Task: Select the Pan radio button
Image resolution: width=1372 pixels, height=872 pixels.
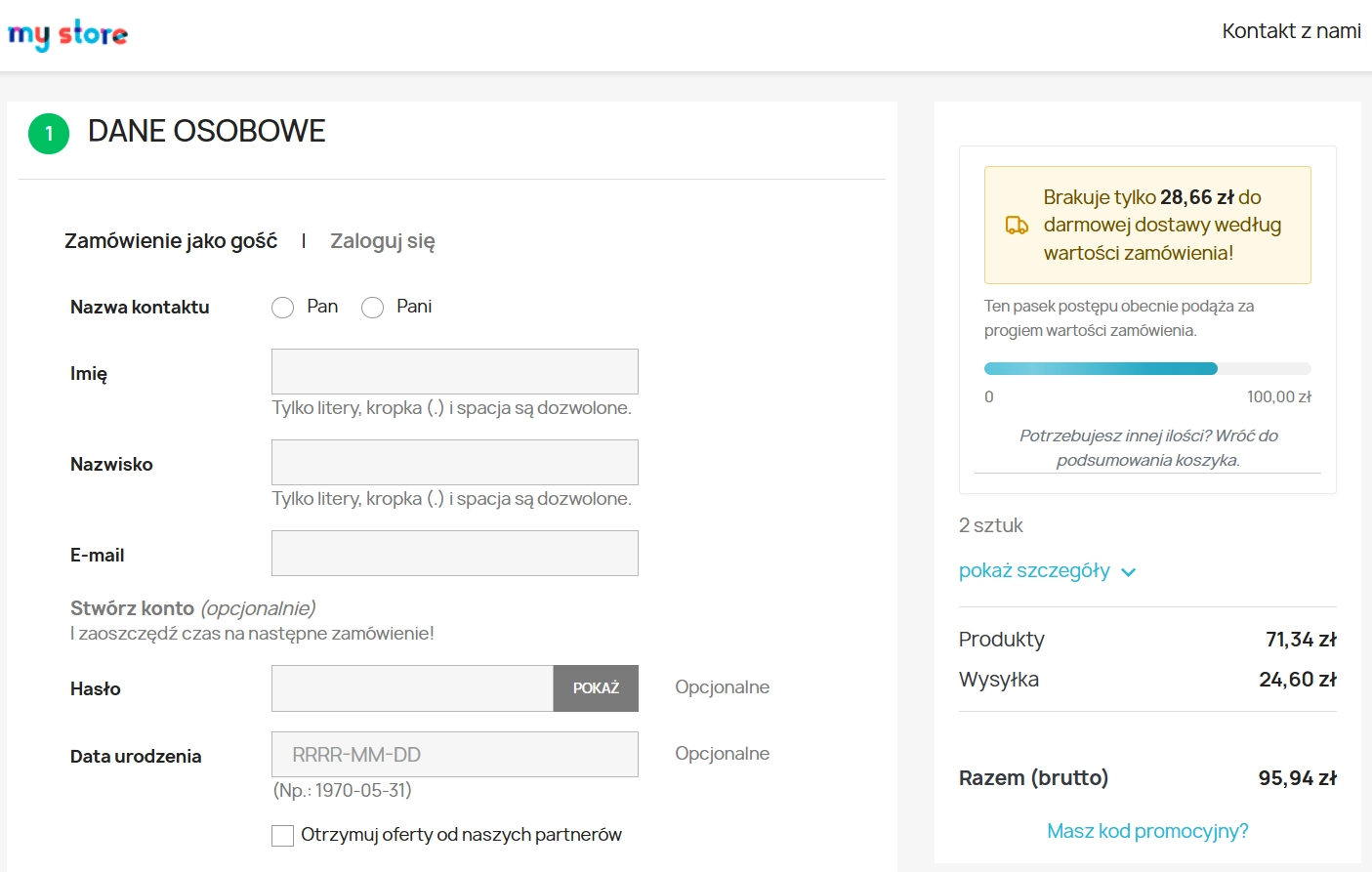Action: (x=282, y=307)
